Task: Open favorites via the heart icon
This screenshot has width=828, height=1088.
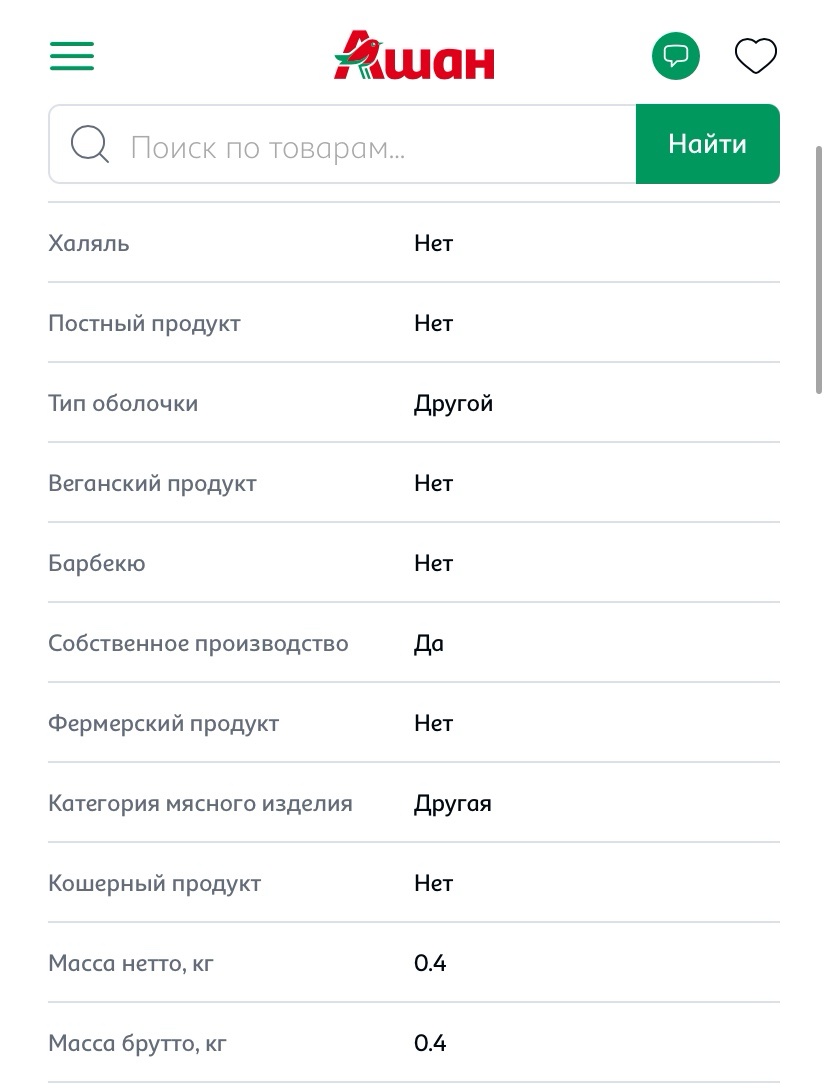Action: pyautogui.click(x=755, y=56)
